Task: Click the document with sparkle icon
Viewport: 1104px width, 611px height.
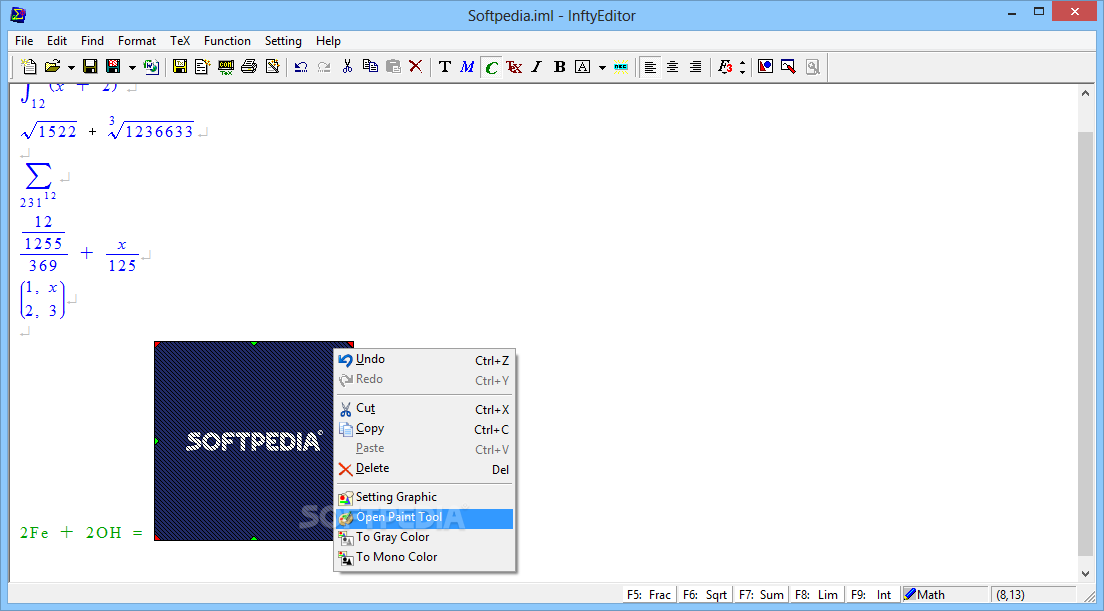Action: tap(202, 67)
